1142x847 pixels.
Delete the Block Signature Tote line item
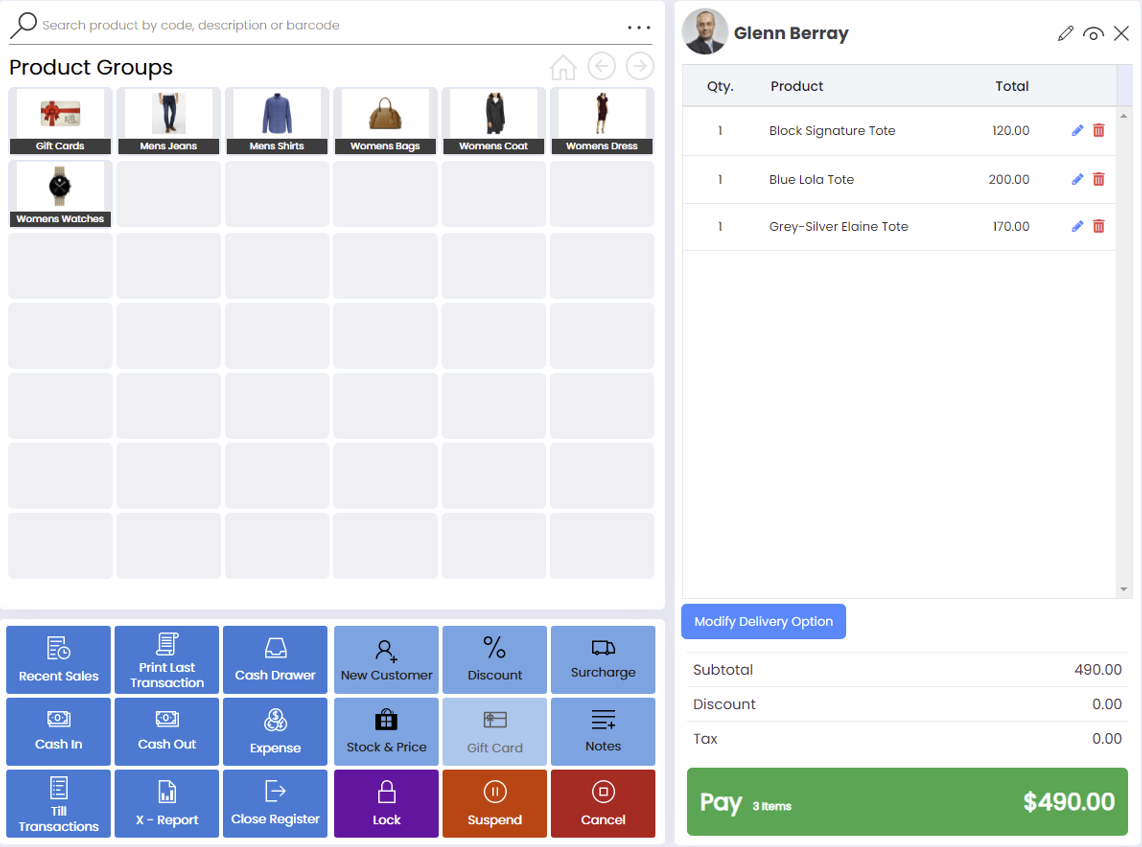click(1098, 131)
